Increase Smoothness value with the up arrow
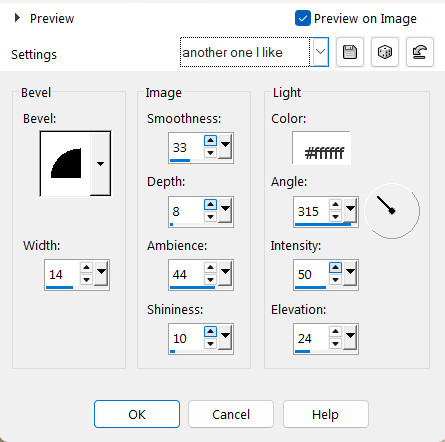This screenshot has height=442, width=445. point(210,141)
